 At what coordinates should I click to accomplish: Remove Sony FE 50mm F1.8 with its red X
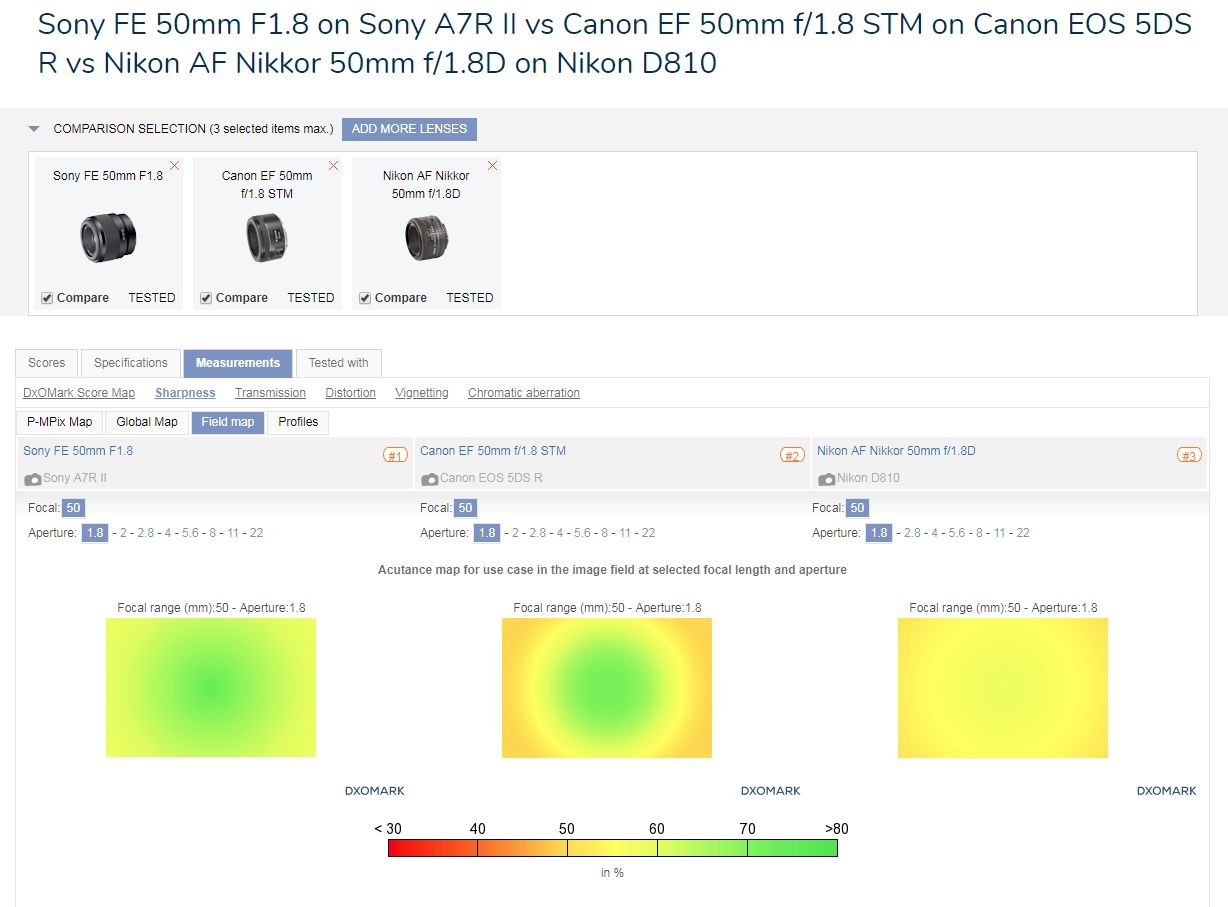click(x=175, y=166)
